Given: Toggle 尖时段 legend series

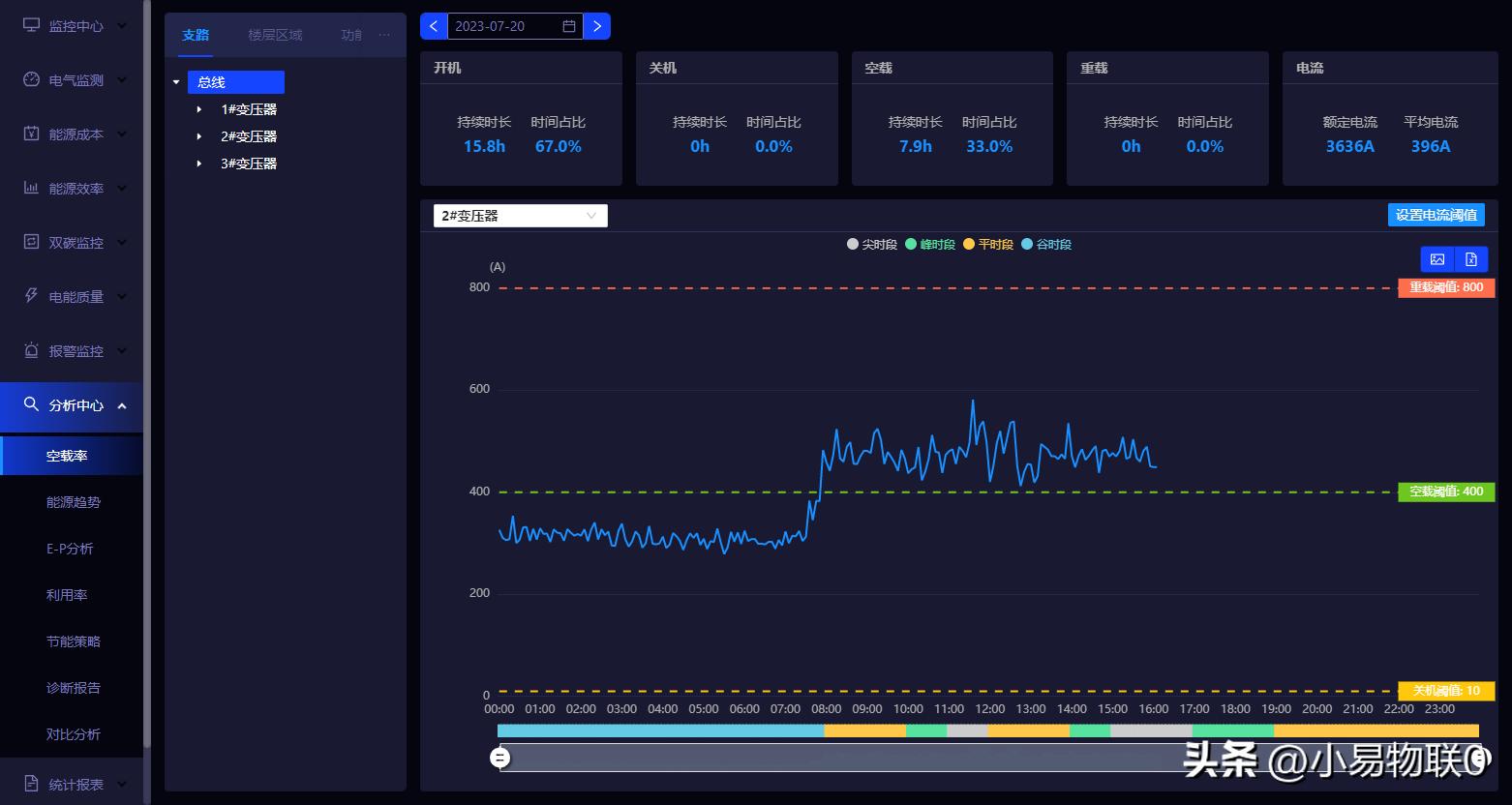Looking at the screenshot, I should 872,245.
